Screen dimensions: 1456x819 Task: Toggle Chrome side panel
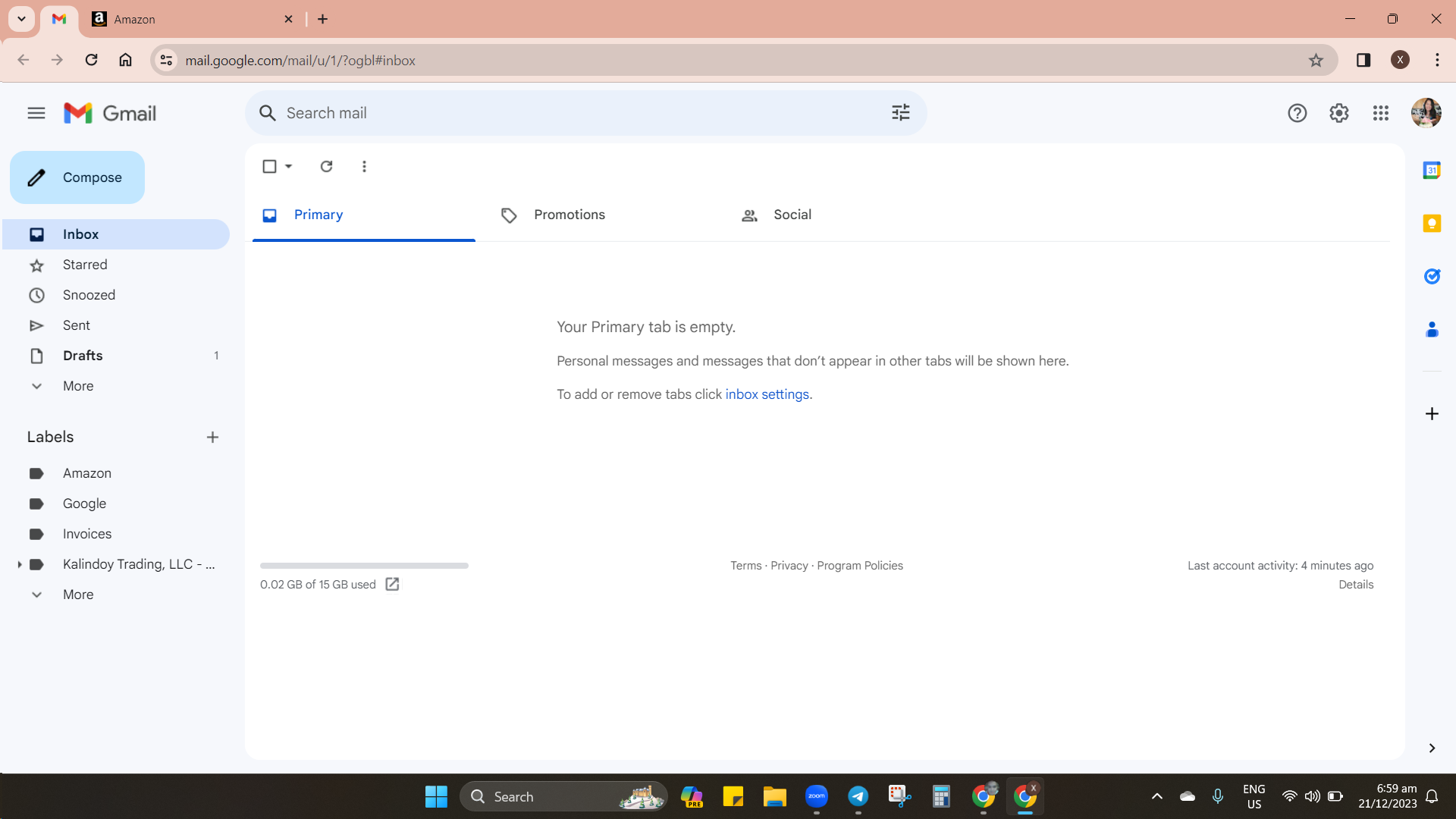pyautogui.click(x=1363, y=60)
